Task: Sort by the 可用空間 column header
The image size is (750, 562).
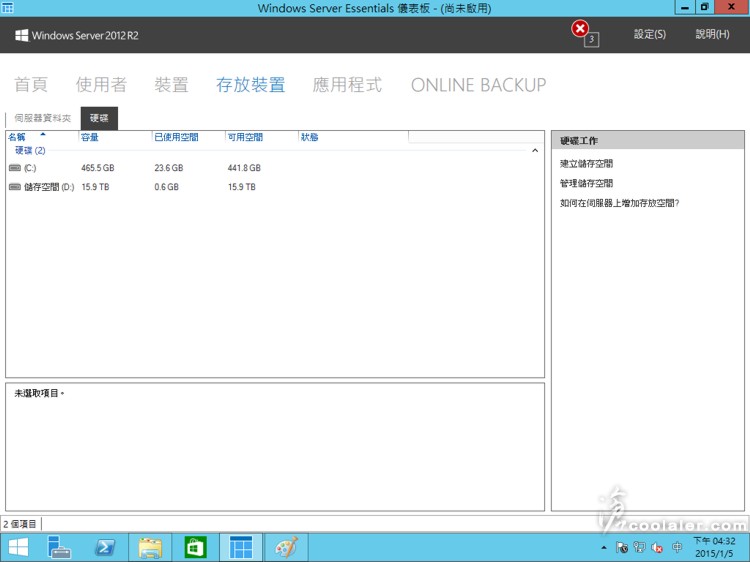Action: (245, 137)
